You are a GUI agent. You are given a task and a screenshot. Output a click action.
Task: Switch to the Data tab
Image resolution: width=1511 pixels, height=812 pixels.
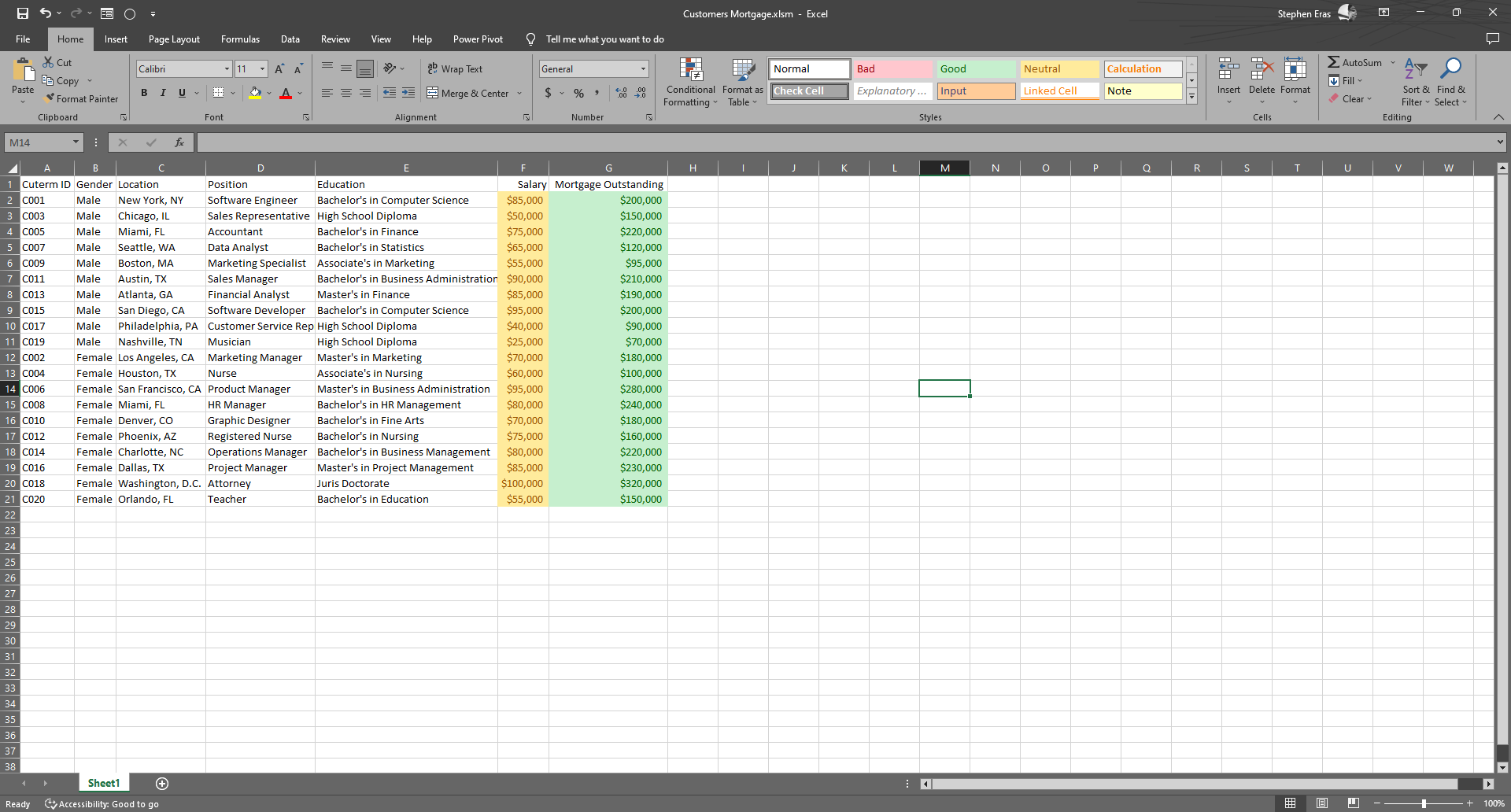point(290,39)
